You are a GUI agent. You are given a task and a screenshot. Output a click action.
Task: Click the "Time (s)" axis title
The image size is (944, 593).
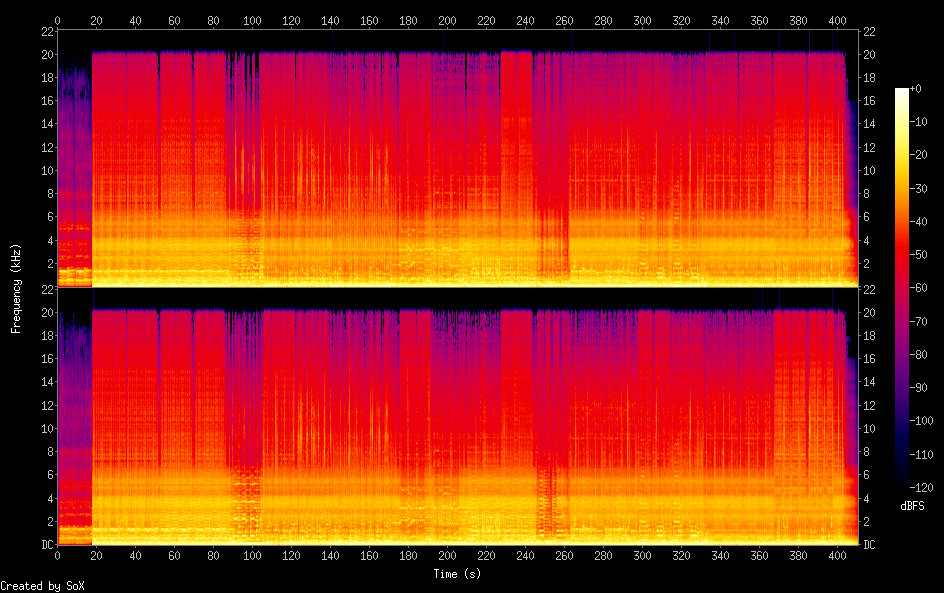[457, 574]
